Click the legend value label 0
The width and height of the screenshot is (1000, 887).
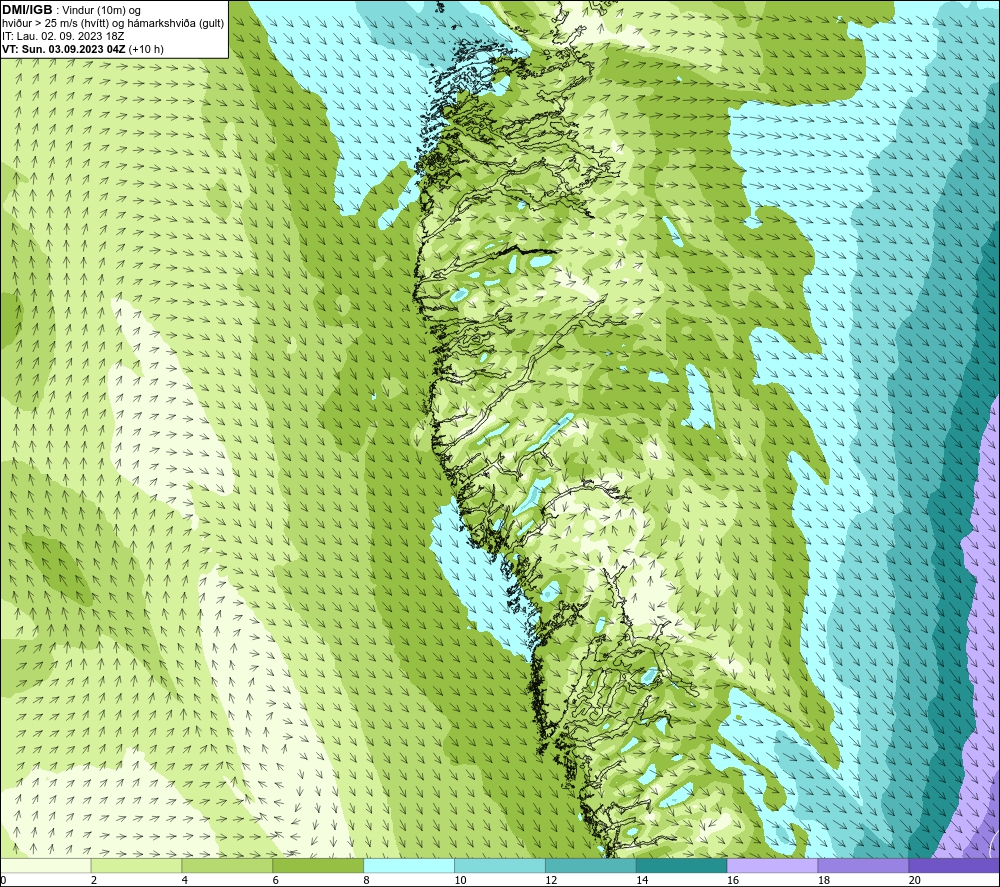[x=3, y=881]
